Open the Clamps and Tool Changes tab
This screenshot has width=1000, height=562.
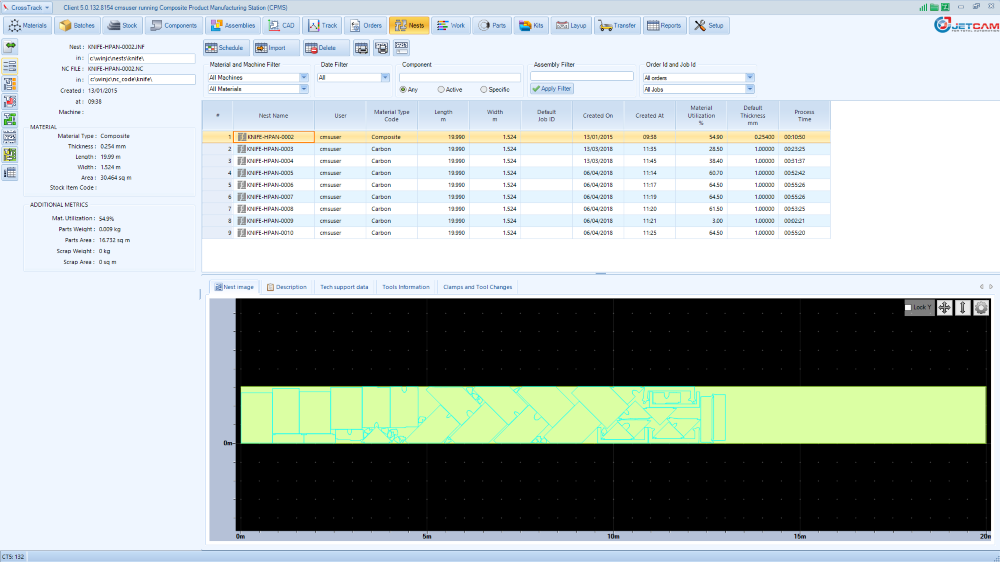coord(477,287)
